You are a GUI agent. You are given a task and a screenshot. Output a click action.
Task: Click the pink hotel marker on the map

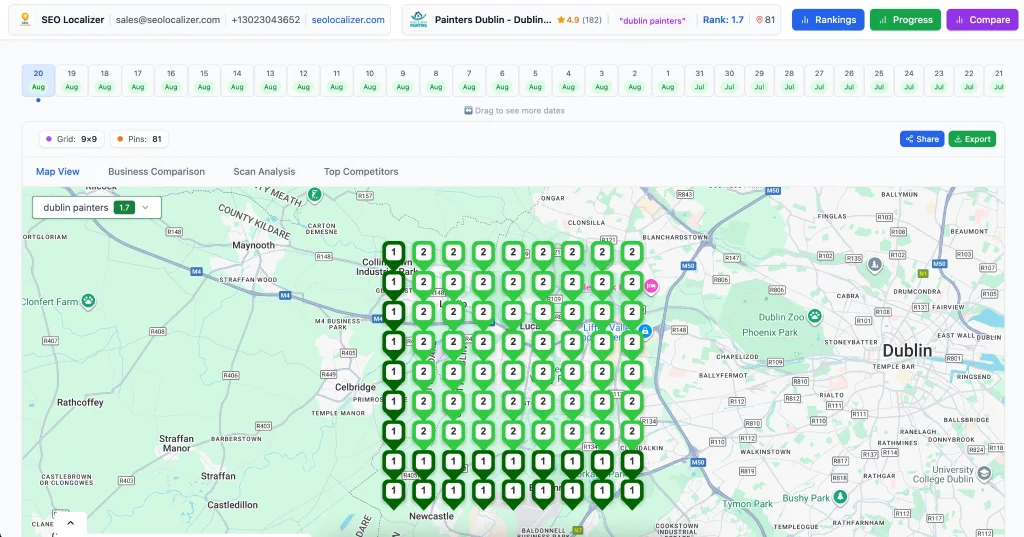pos(650,286)
